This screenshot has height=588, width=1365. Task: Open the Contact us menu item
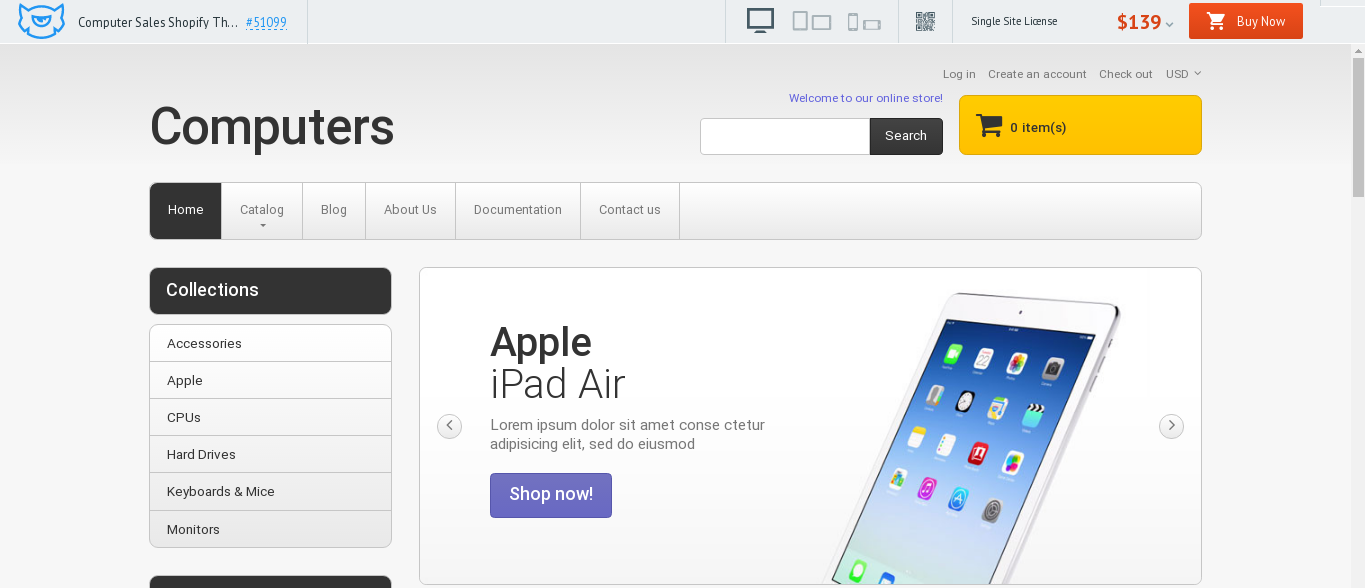(630, 211)
